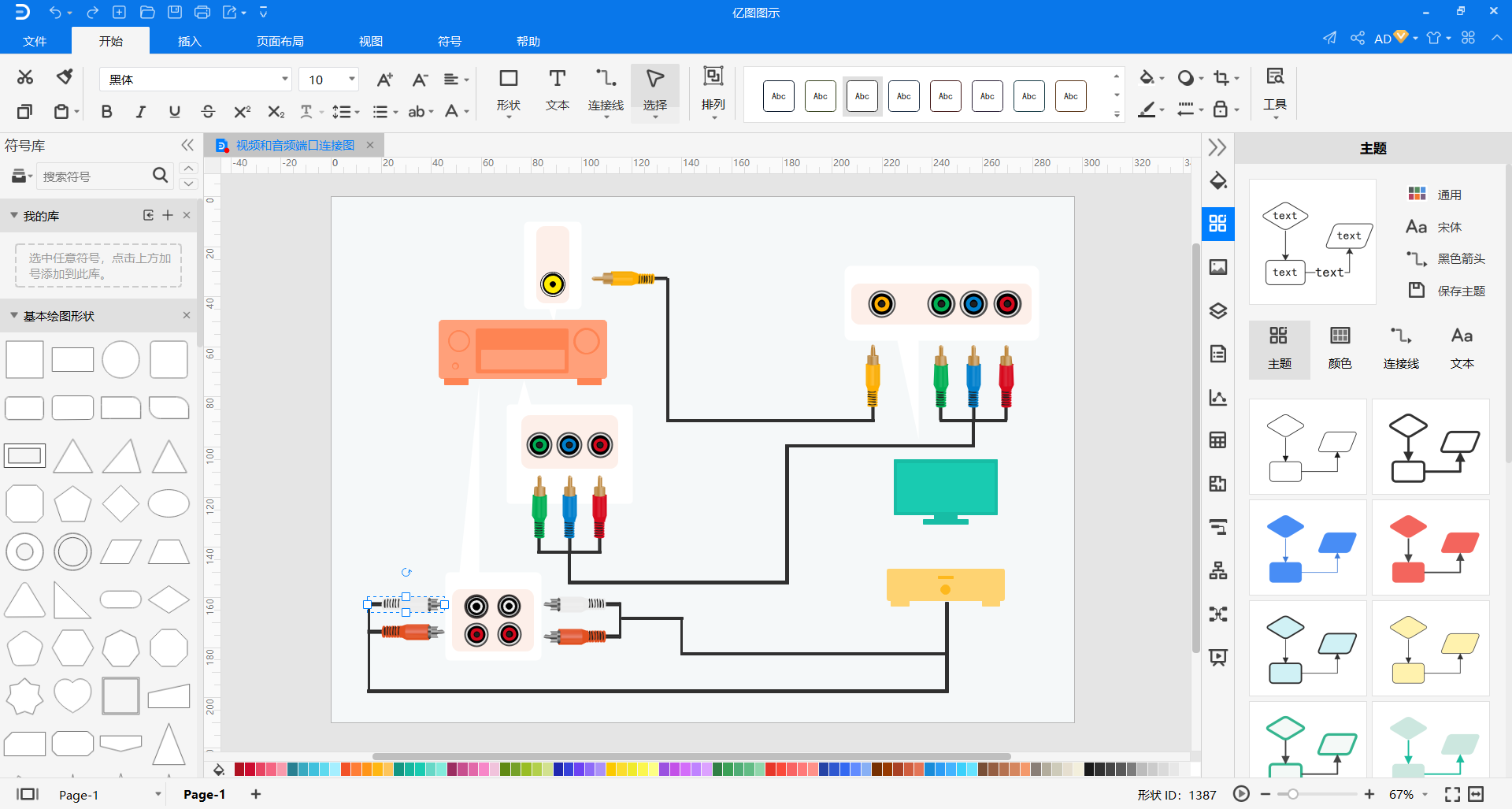1512x809 pixels.
Task: Choose the red flowchart theme thumbnail
Action: (x=1431, y=547)
